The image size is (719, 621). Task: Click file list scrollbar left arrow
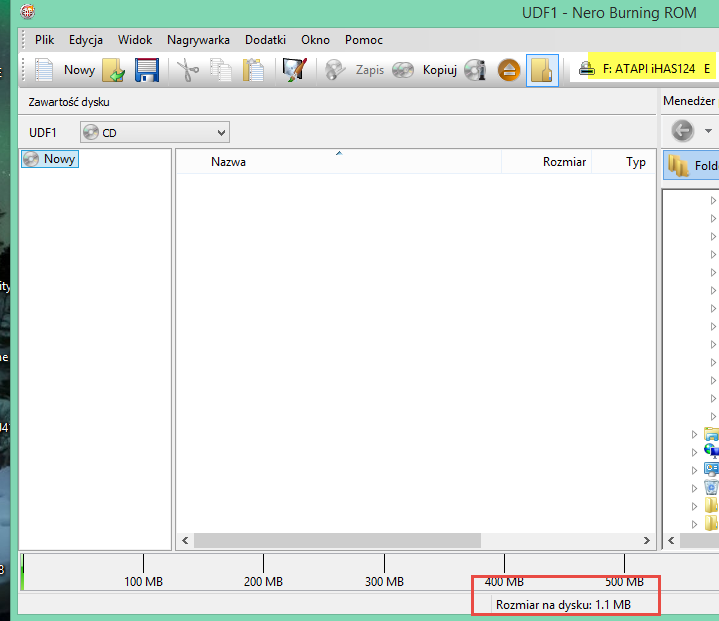coord(185,540)
